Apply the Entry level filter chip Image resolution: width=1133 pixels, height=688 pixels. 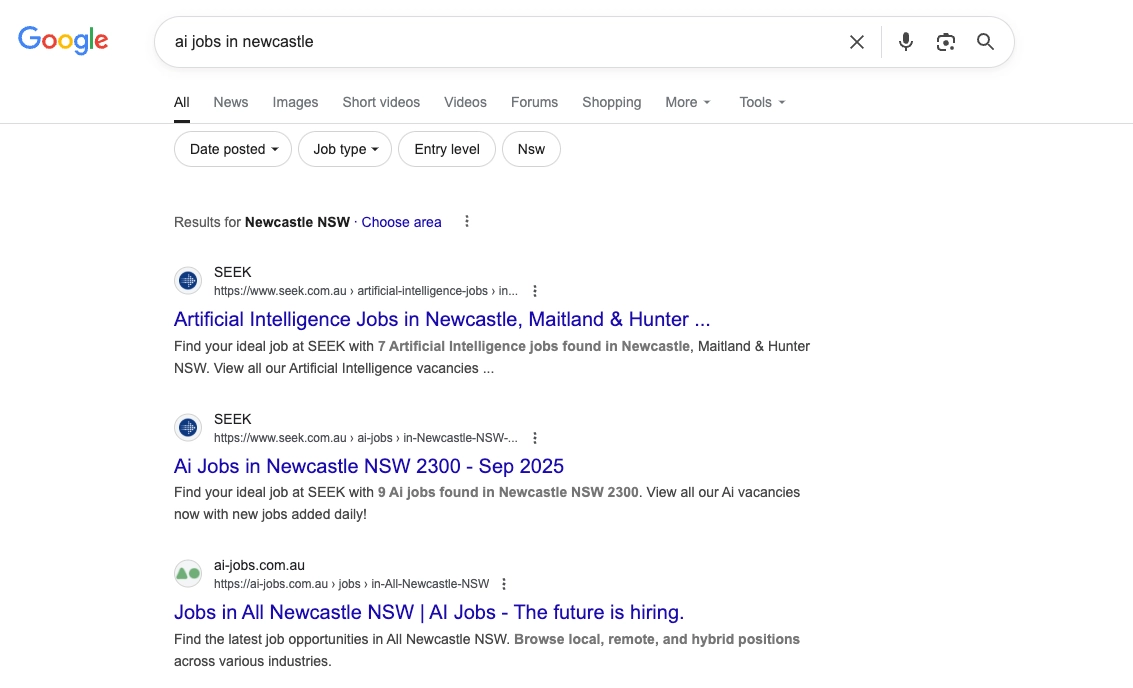(447, 149)
